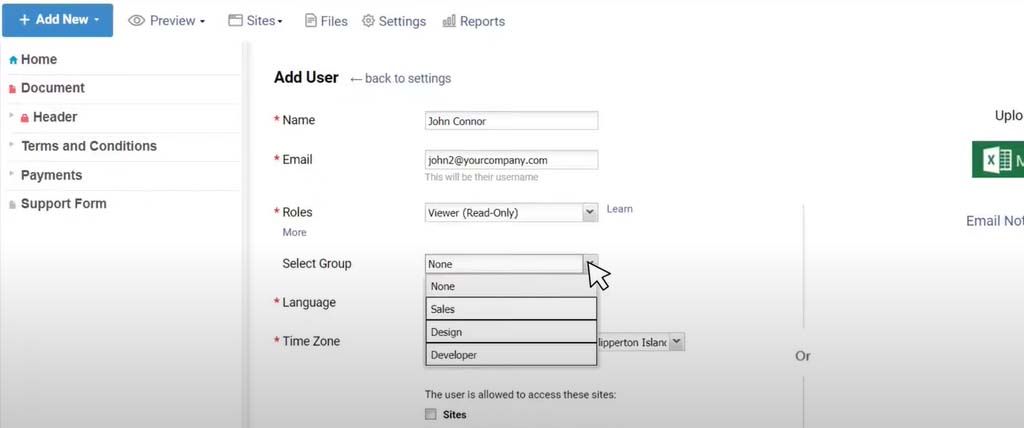This screenshot has width=1024, height=428.
Task: Click the window icon beside Sites
Action: click(235, 21)
